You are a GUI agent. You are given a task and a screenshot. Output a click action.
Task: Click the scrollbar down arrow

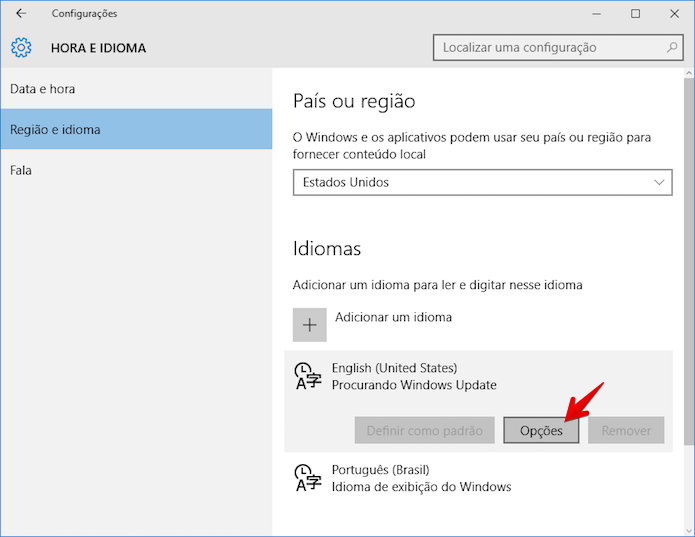(689, 529)
